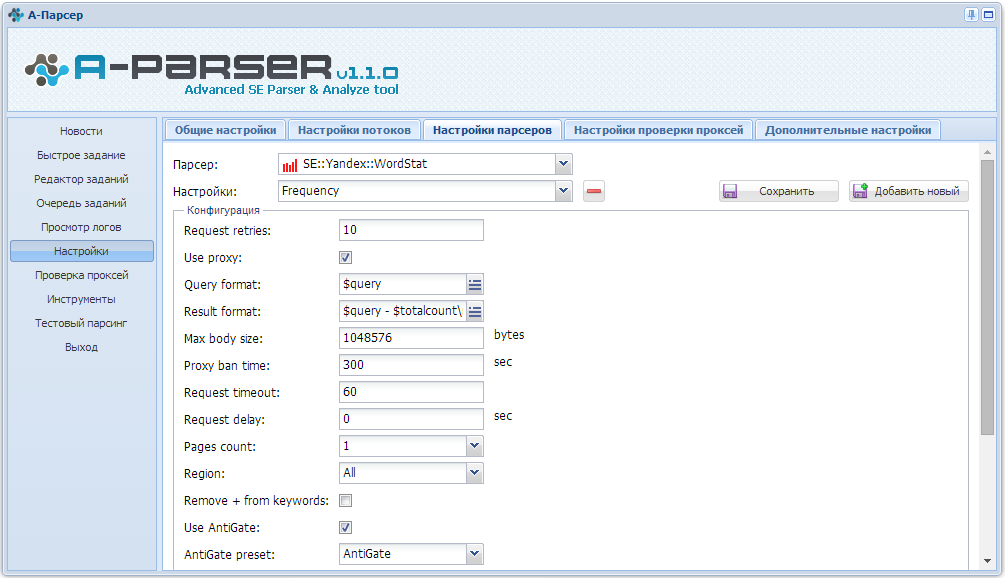Switch to Настройки потоков tab
Viewport: 1005px width, 578px height.
[x=354, y=130]
